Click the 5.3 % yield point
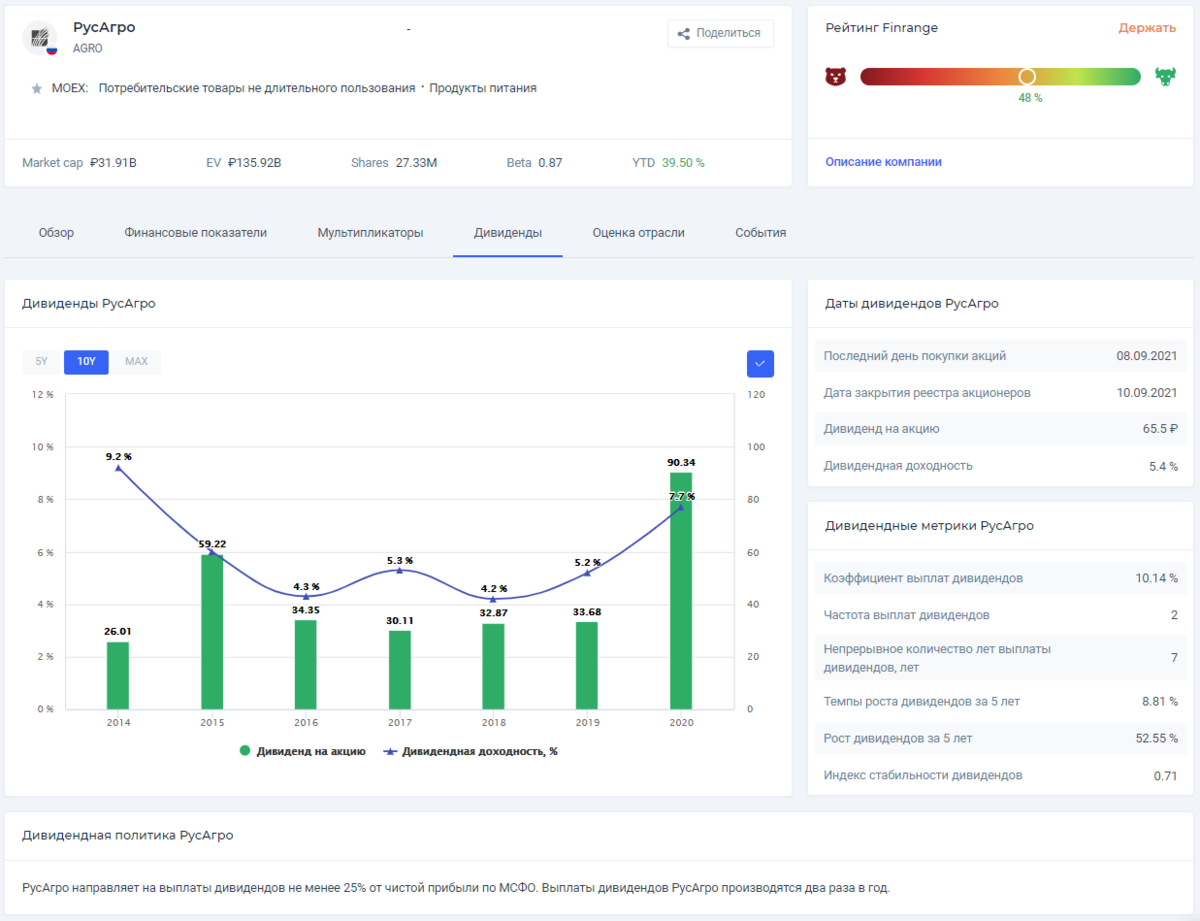Viewport: 1200px width, 921px height. click(399, 570)
